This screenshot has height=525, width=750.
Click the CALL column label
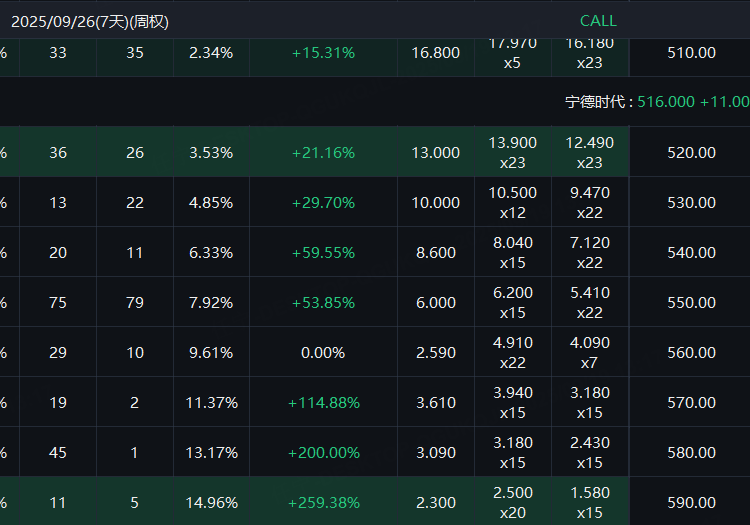598,20
